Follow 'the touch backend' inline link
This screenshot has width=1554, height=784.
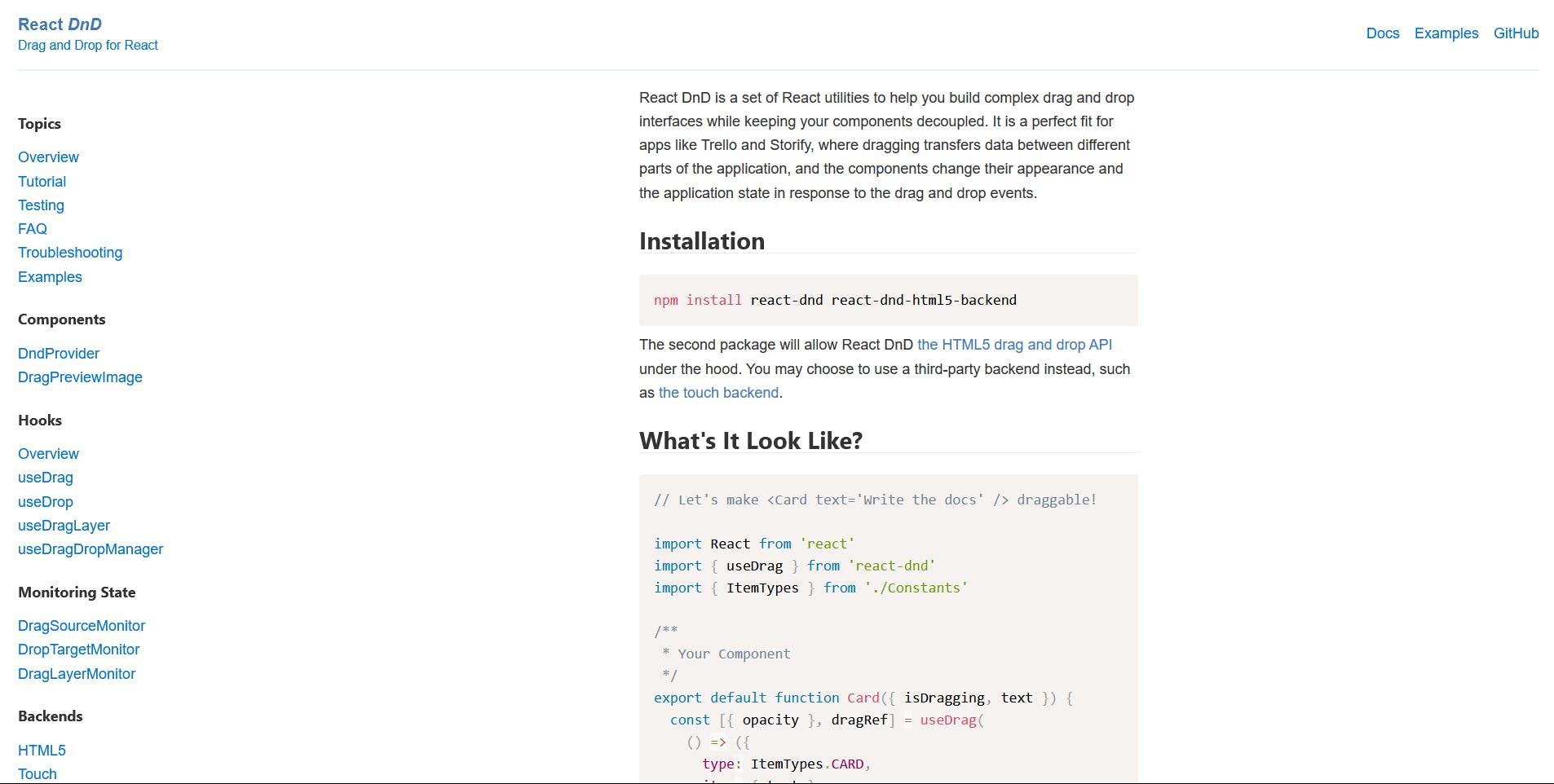[718, 393]
